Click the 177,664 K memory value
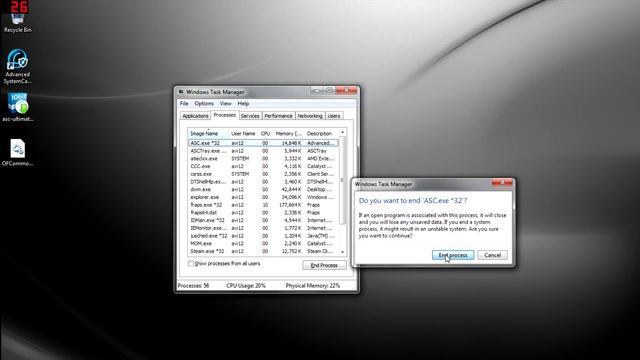The width and height of the screenshot is (640, 360). tap(290, 205)
